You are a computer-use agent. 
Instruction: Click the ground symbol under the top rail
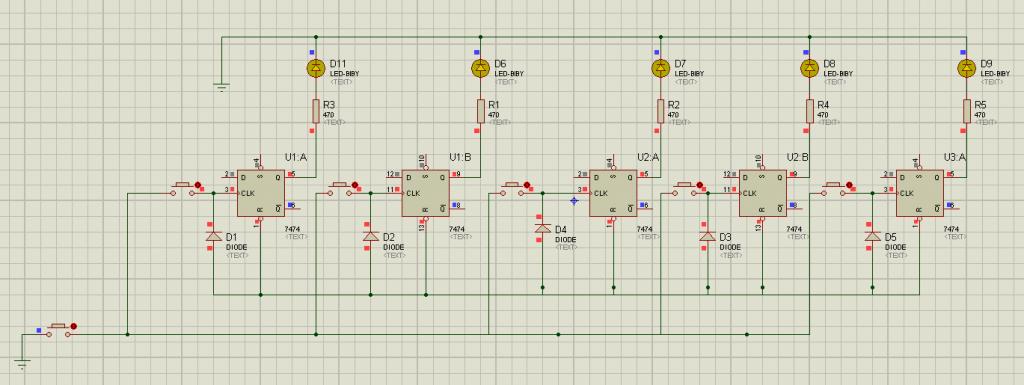(x=221, y=87)
